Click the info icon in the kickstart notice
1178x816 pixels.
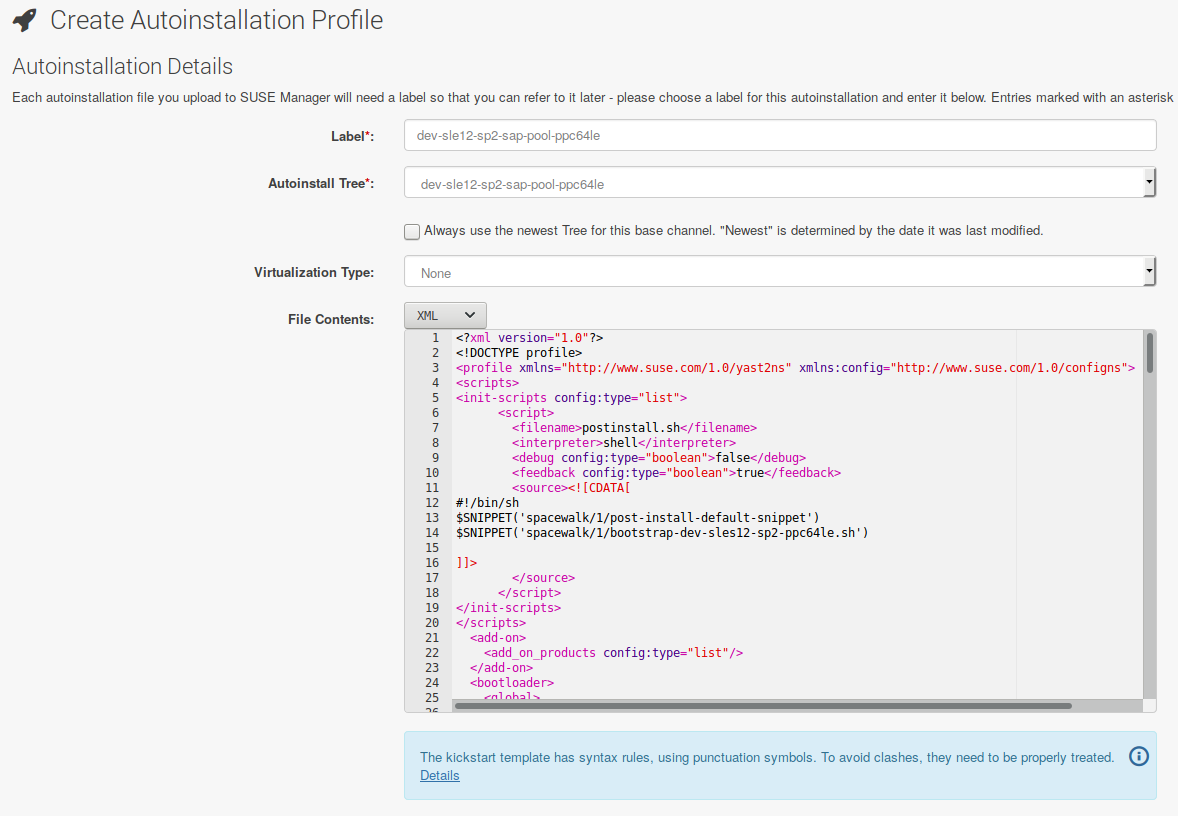1138,756
